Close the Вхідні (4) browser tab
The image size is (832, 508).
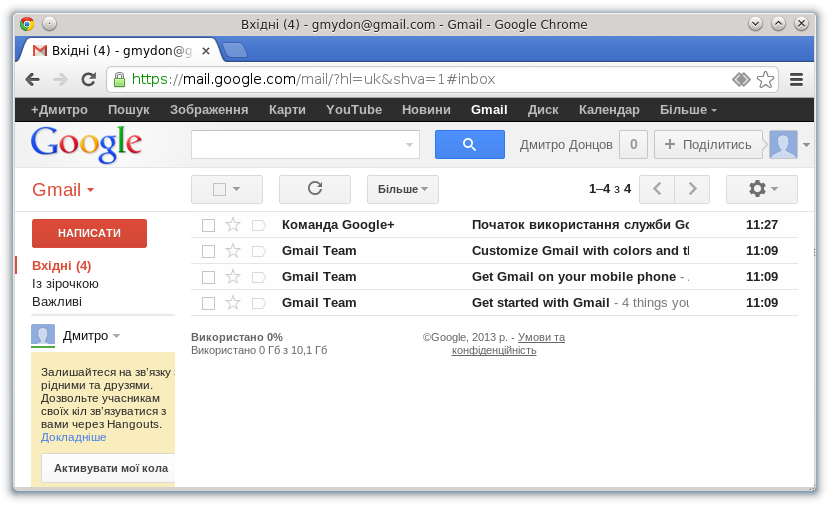206,51
